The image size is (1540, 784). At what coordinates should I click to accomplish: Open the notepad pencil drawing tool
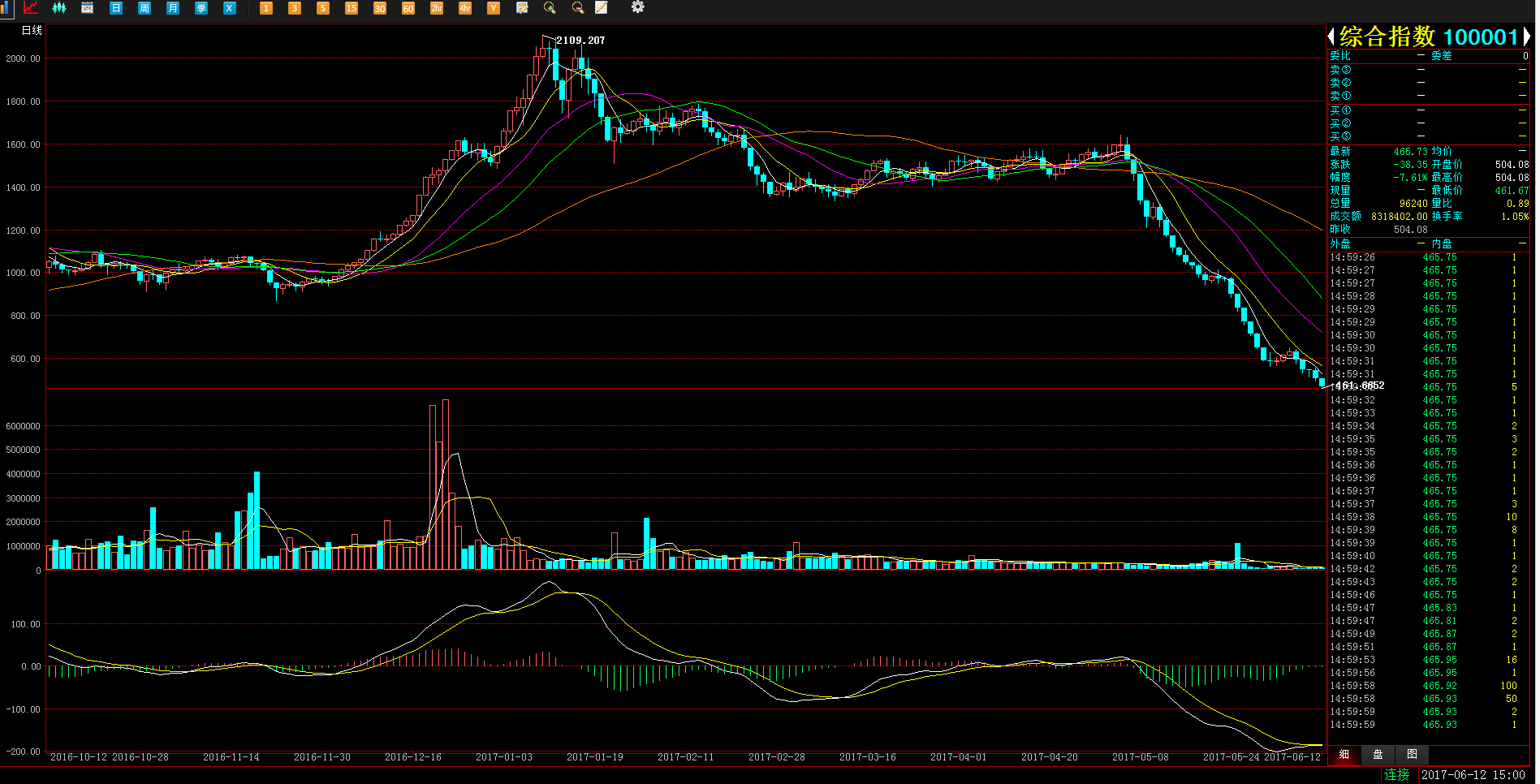(602, 8)
